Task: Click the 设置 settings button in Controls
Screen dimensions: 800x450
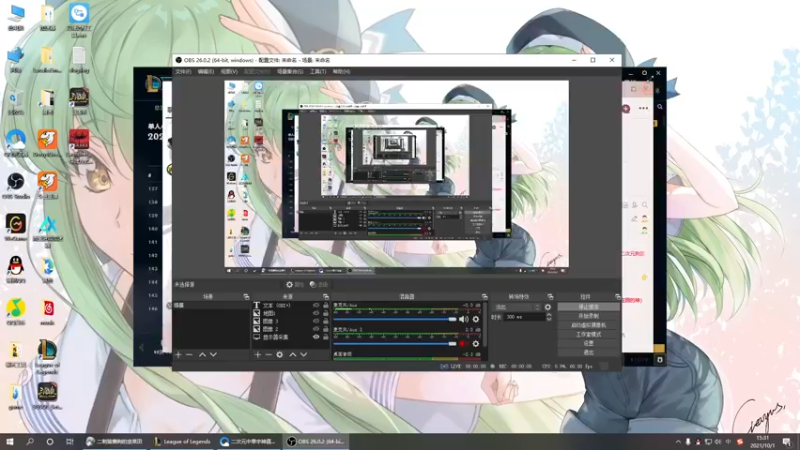Action: click(x=588, y=343)
